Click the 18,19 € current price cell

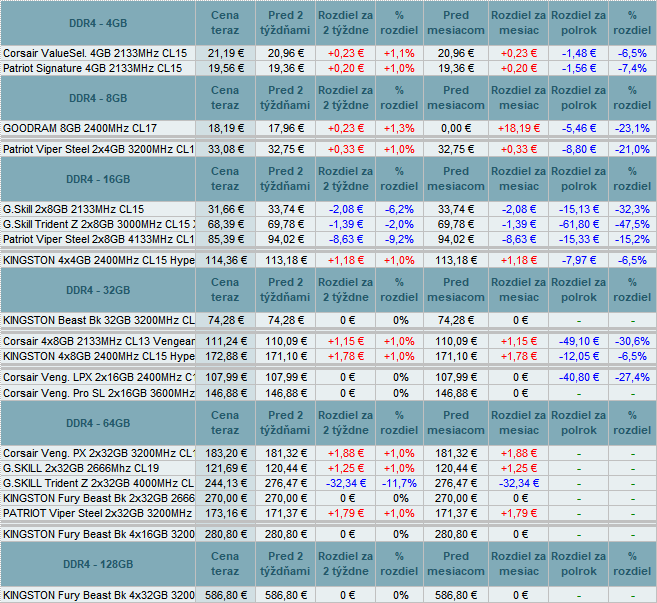225,128
